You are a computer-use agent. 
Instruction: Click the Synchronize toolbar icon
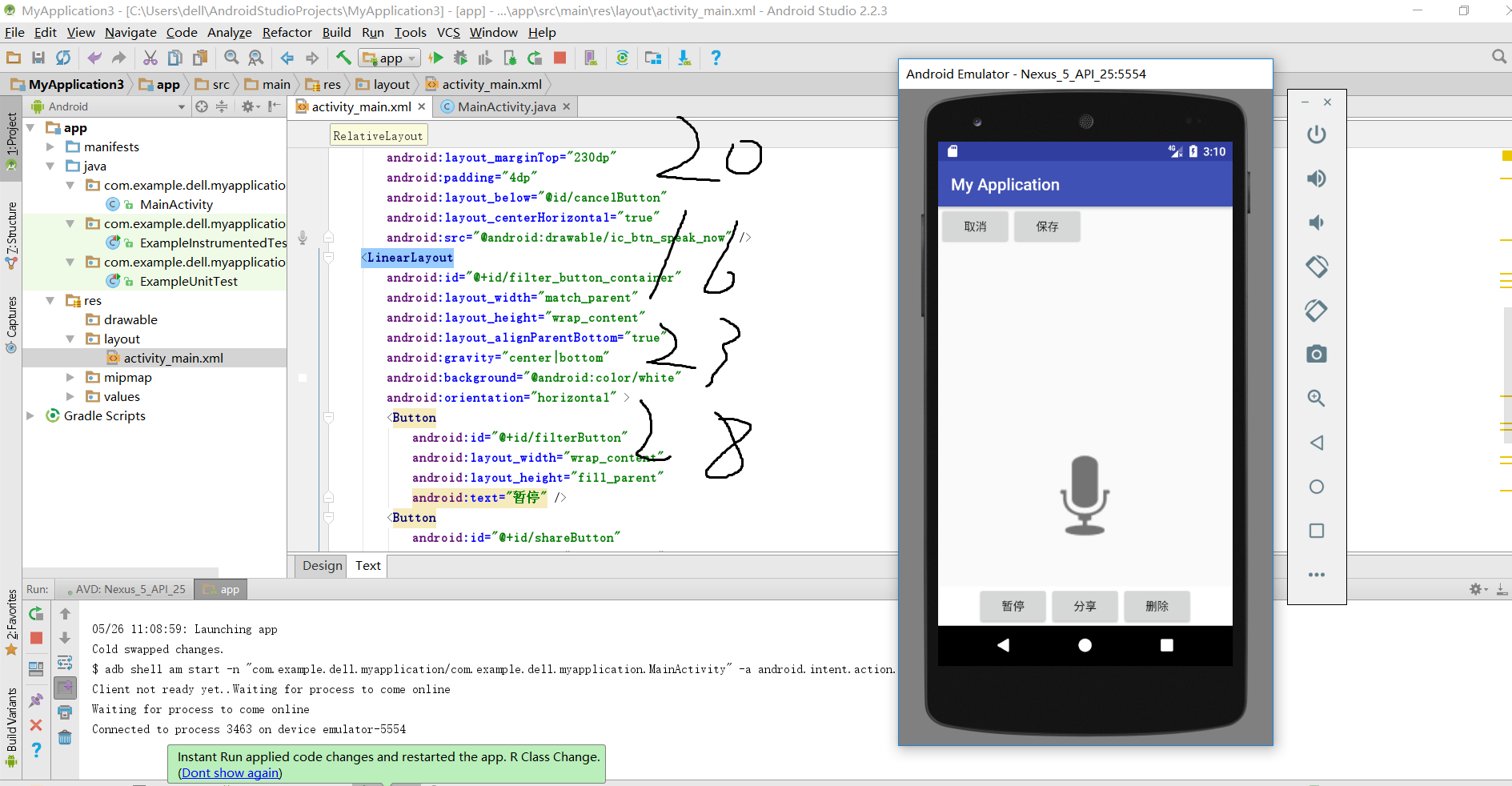click(x=63, y=58)
